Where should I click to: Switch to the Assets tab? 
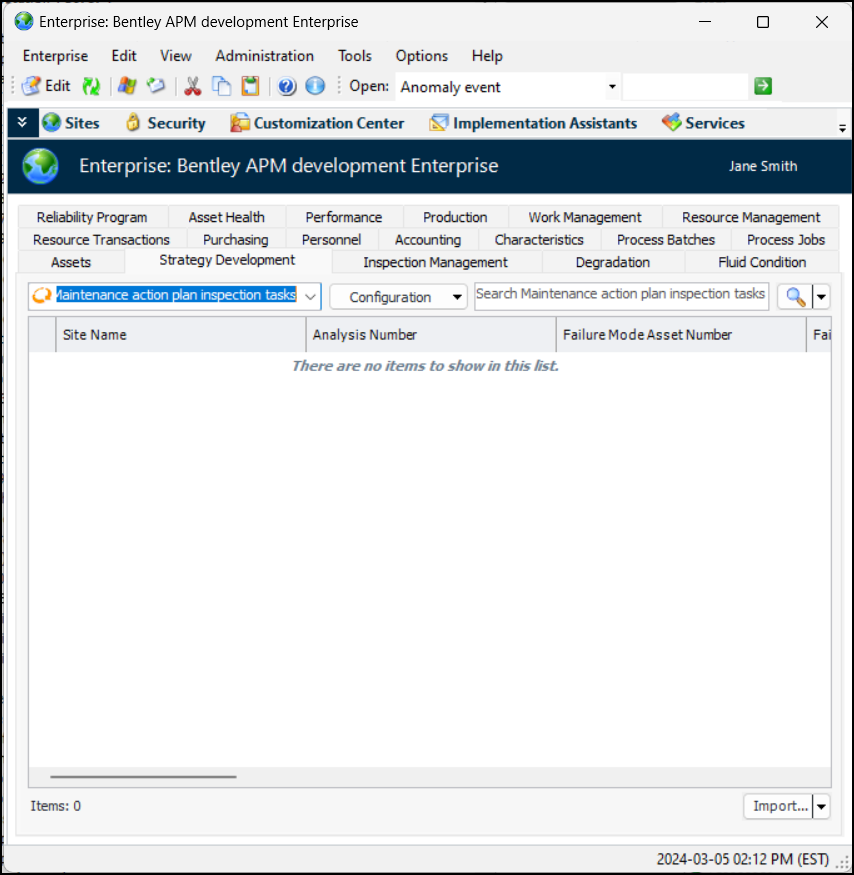71,262
